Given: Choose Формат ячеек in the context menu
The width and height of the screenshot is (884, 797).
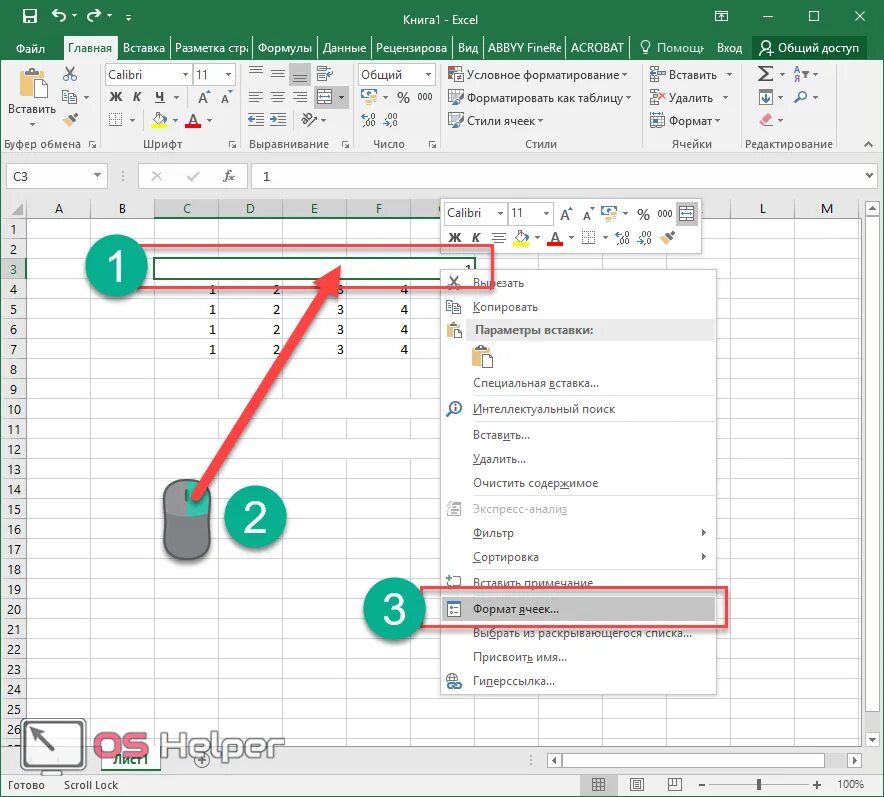Looking at the screenshot, I should pos(578,609).
